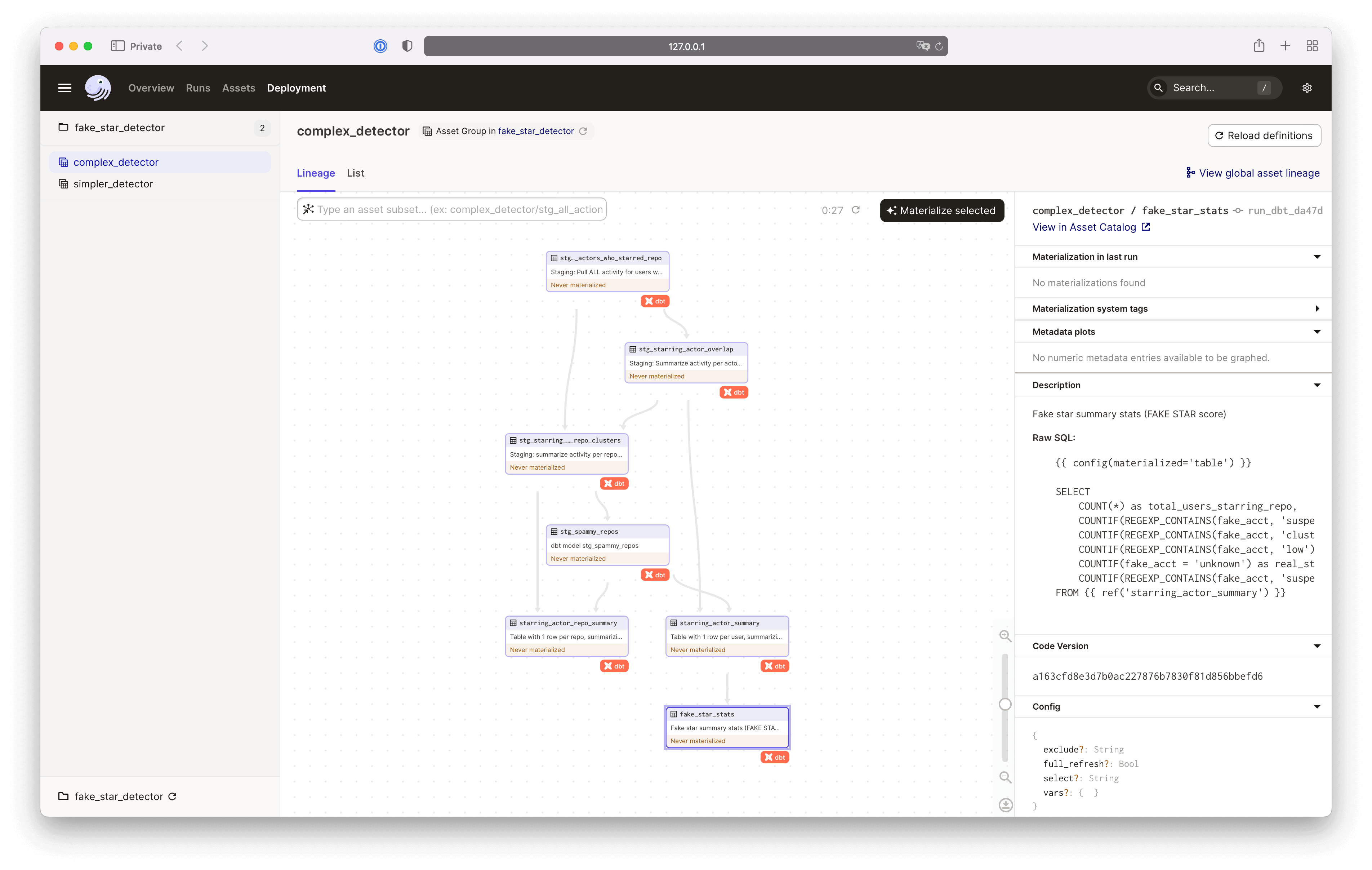Click the dbt badge under fake_star_stats
This screenshot has height=870, width=1372.
coord(774,757)
